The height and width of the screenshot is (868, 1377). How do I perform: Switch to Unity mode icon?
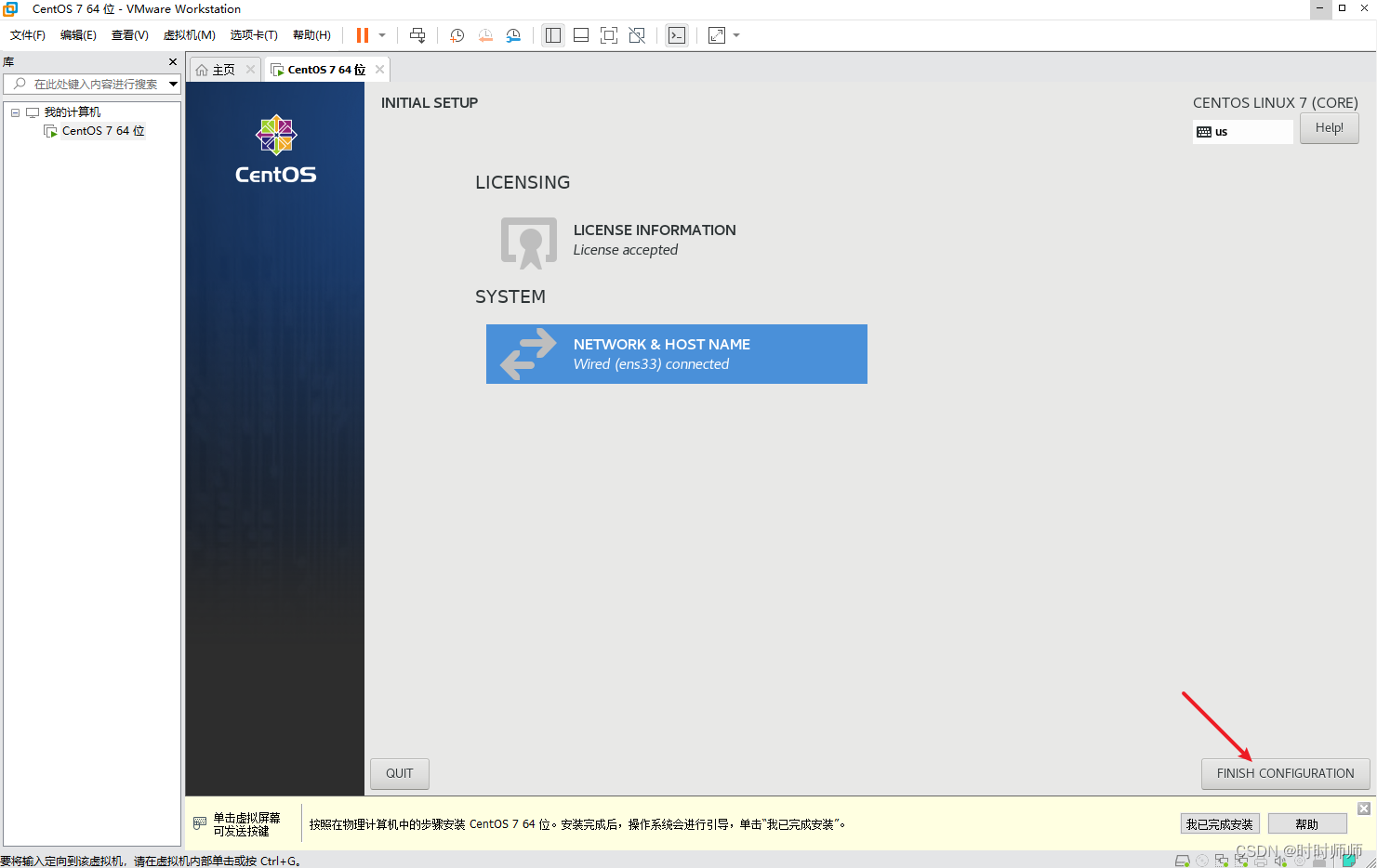(x=637, y=35)
